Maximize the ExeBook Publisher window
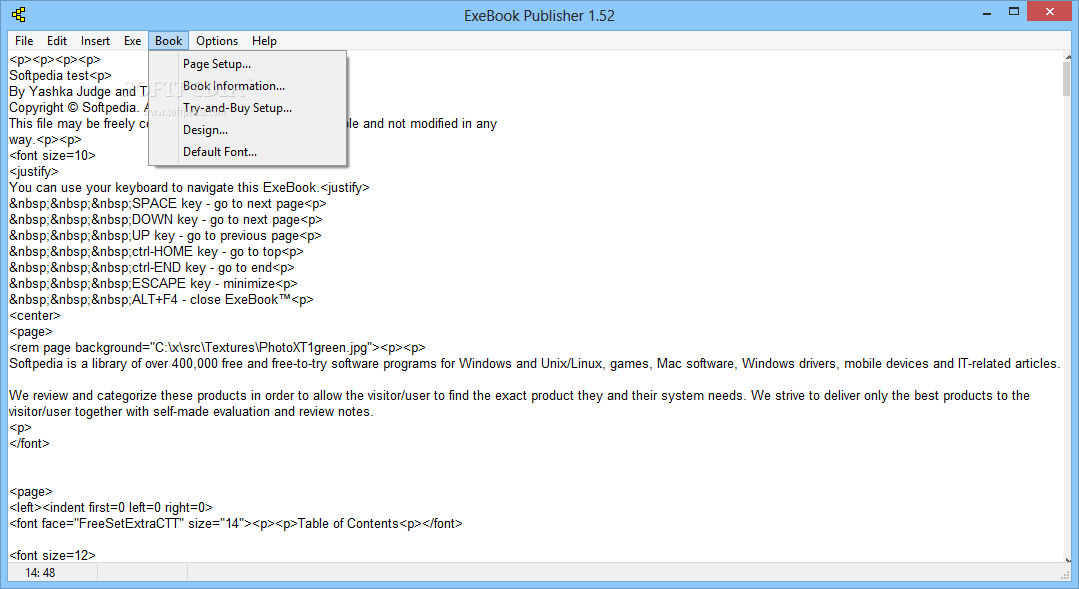1079x589 pixels. click(1014, 12)
